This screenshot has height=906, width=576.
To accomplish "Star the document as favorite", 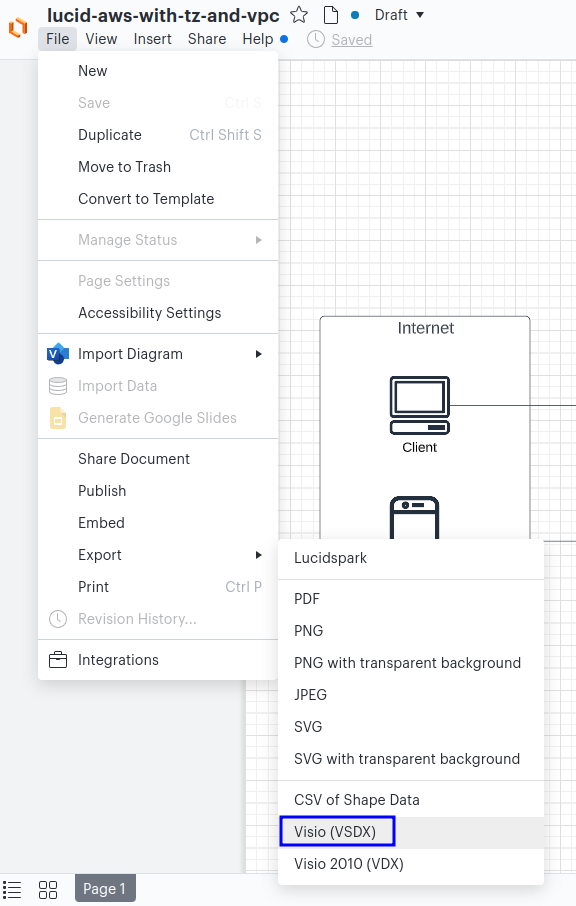I will (x=299, y=14).
